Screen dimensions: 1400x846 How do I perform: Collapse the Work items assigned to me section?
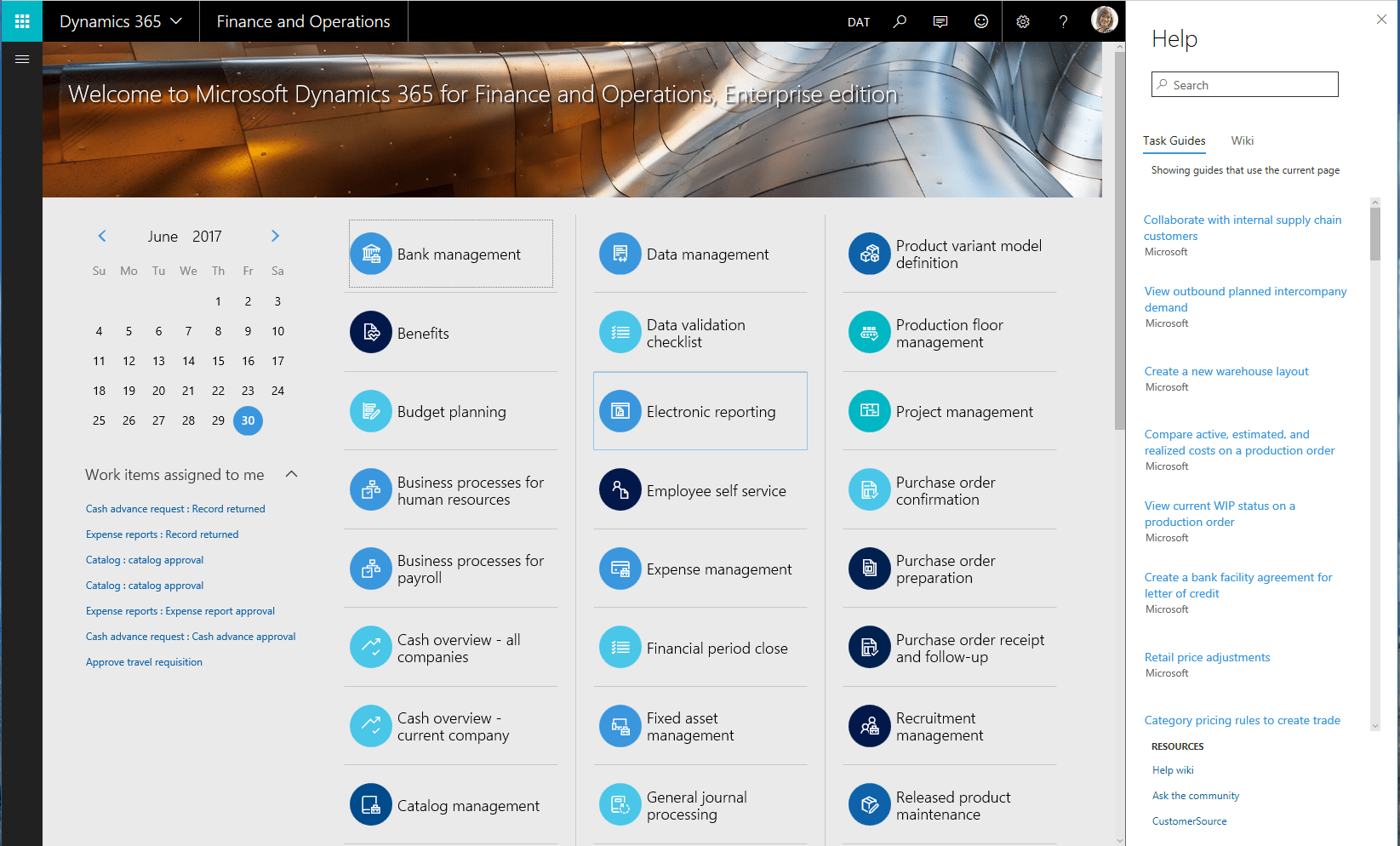pos(292,474)
